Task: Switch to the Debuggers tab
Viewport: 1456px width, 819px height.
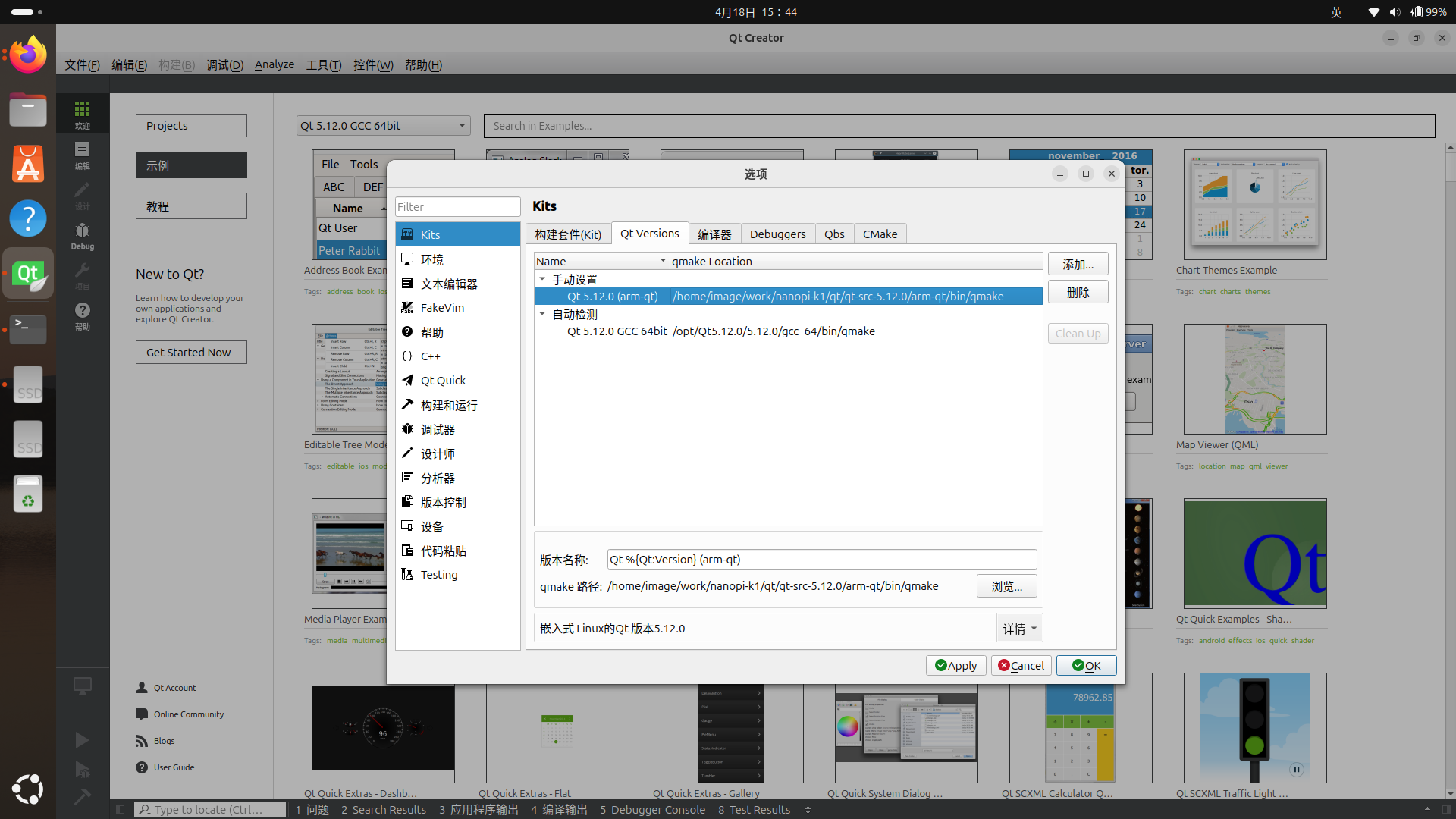Action: pyautogui.click(x=777, y=234)
